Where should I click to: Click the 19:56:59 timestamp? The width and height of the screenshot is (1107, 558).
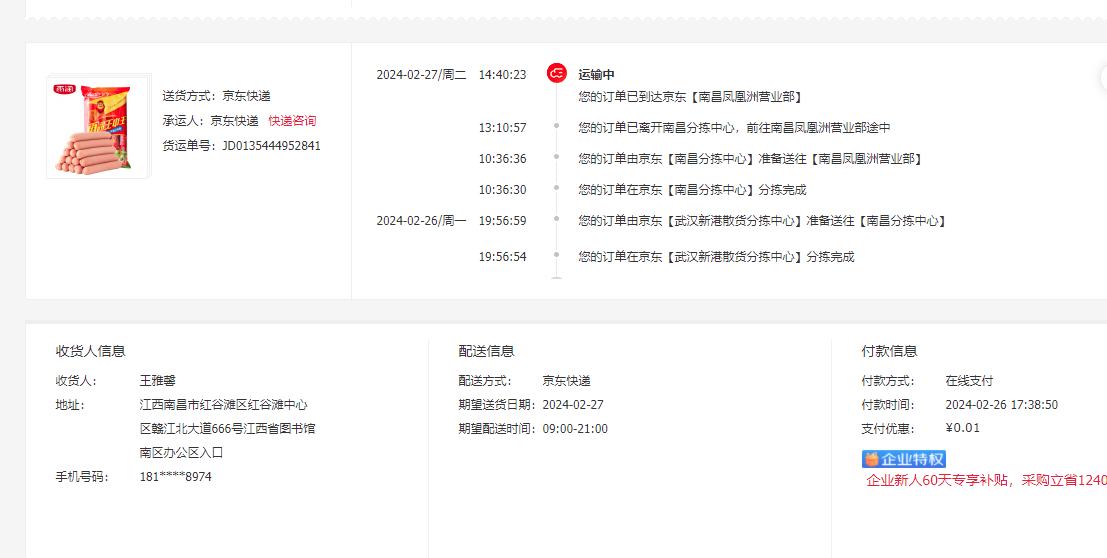tap(503, 221)
